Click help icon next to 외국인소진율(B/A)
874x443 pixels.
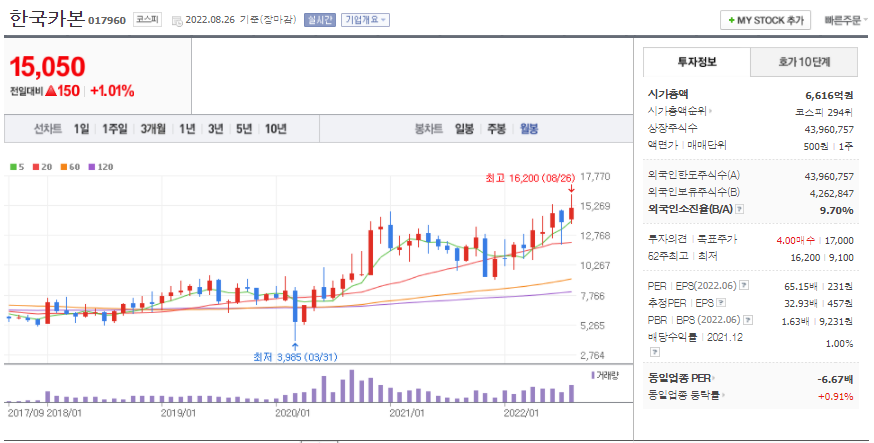[739, 209]
